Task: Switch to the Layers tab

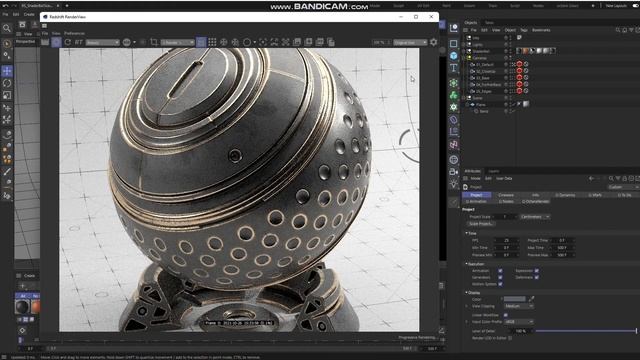Action: click(x=493, y=171)
